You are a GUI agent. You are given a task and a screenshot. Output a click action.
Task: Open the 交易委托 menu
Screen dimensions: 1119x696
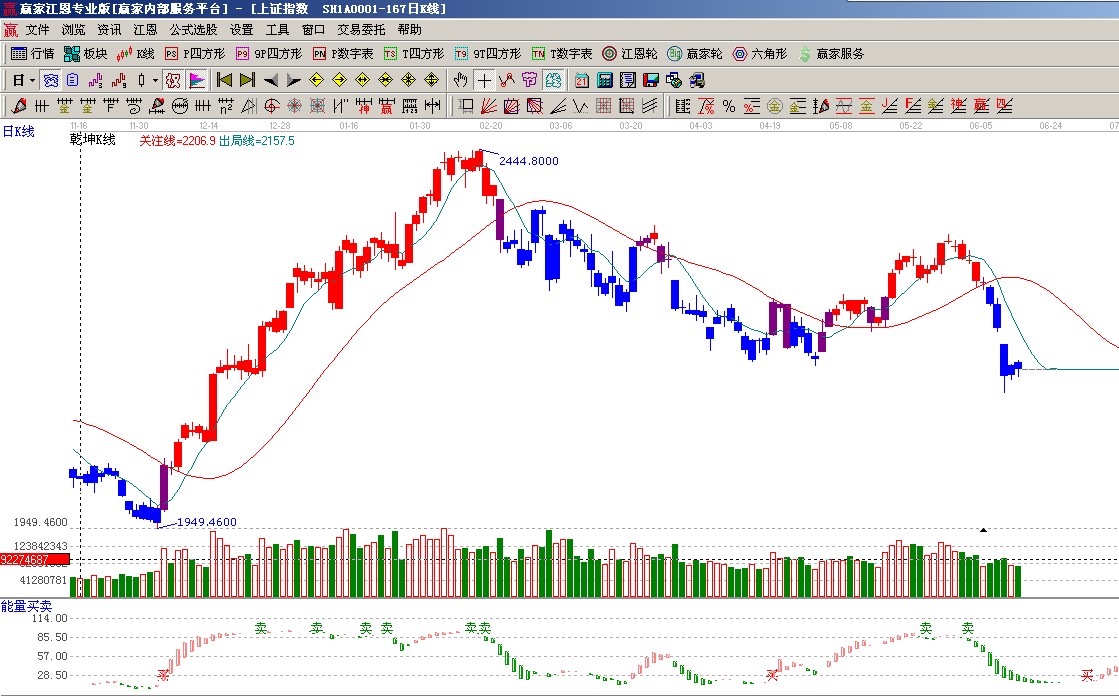click(360, 30)
